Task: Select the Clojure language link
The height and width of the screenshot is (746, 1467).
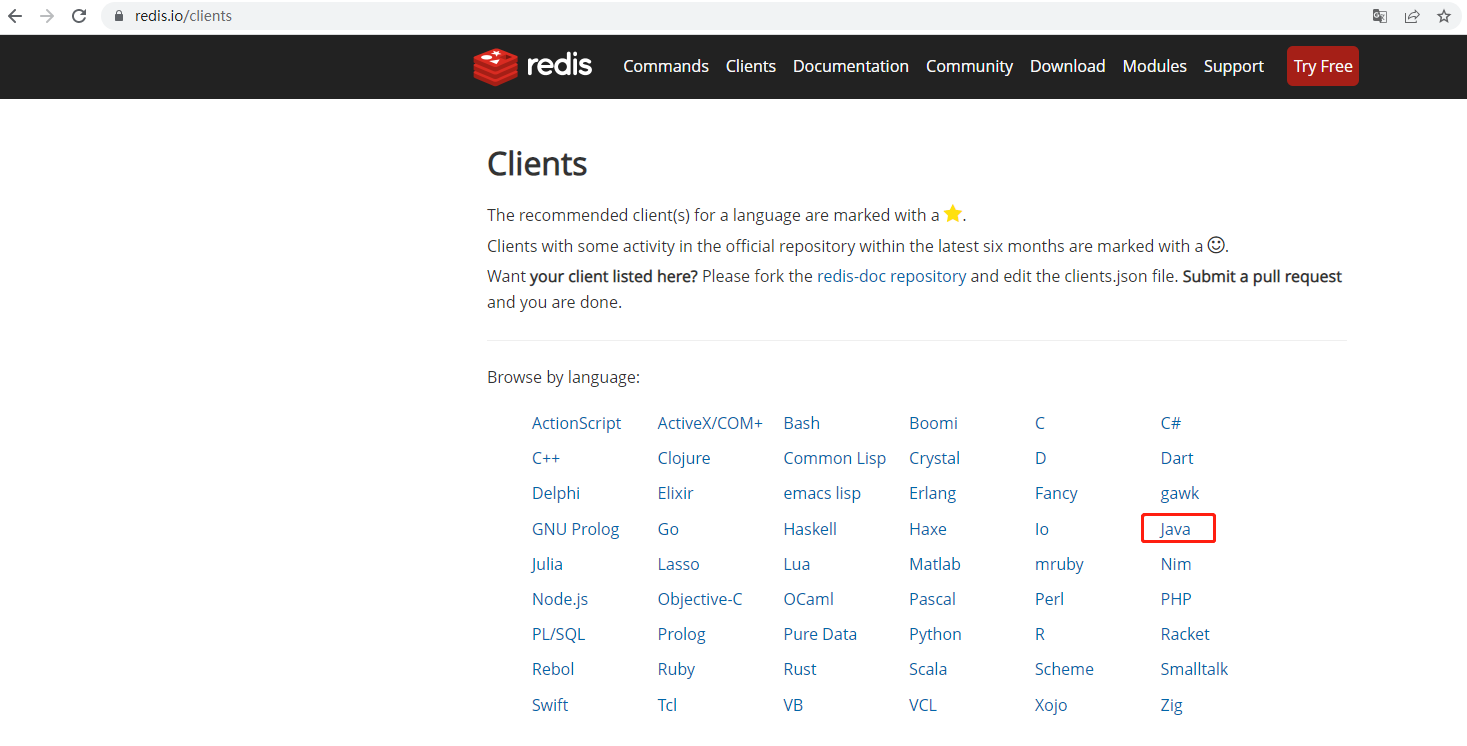Action: [x=684, y=458]
